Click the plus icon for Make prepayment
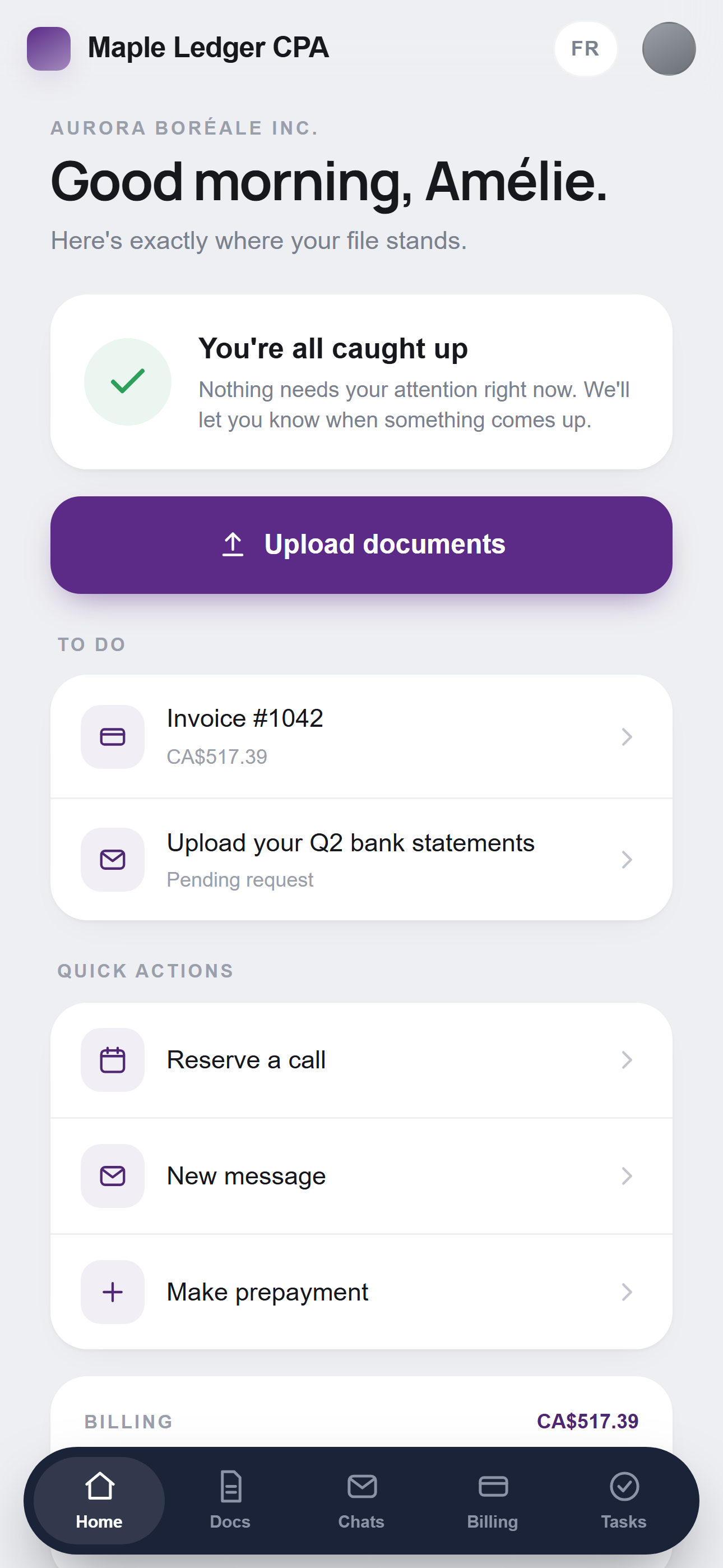 click(113, 1292)
